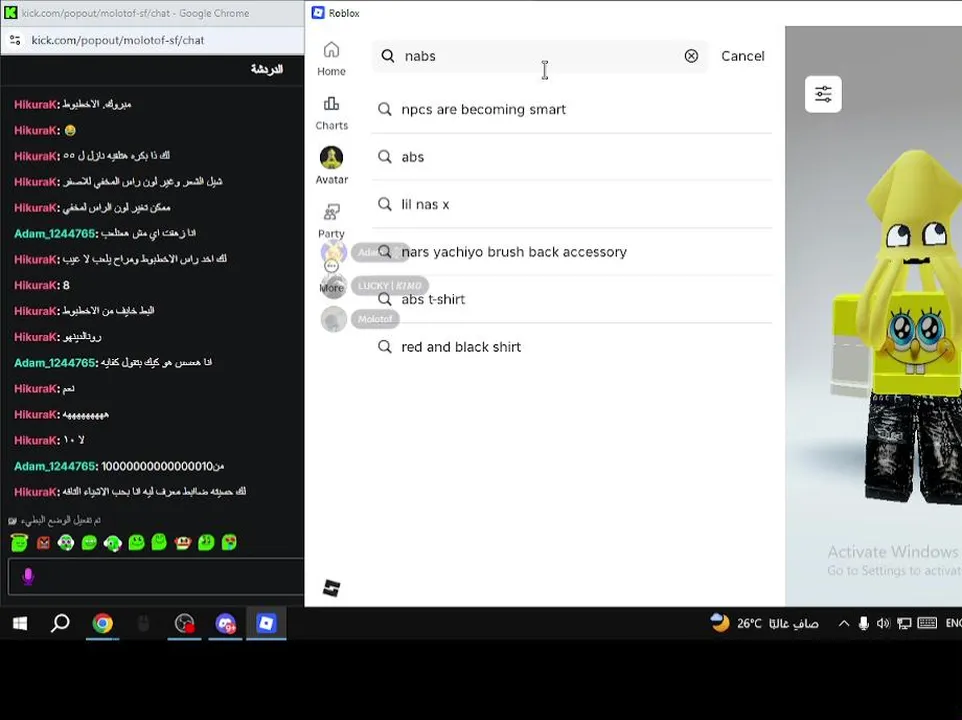Image resolution: width=962 pixels, height=720 pixels.
Task: Open Adam_1244765 username on the 1000000000000010 message
Action: tap(54, 466)
